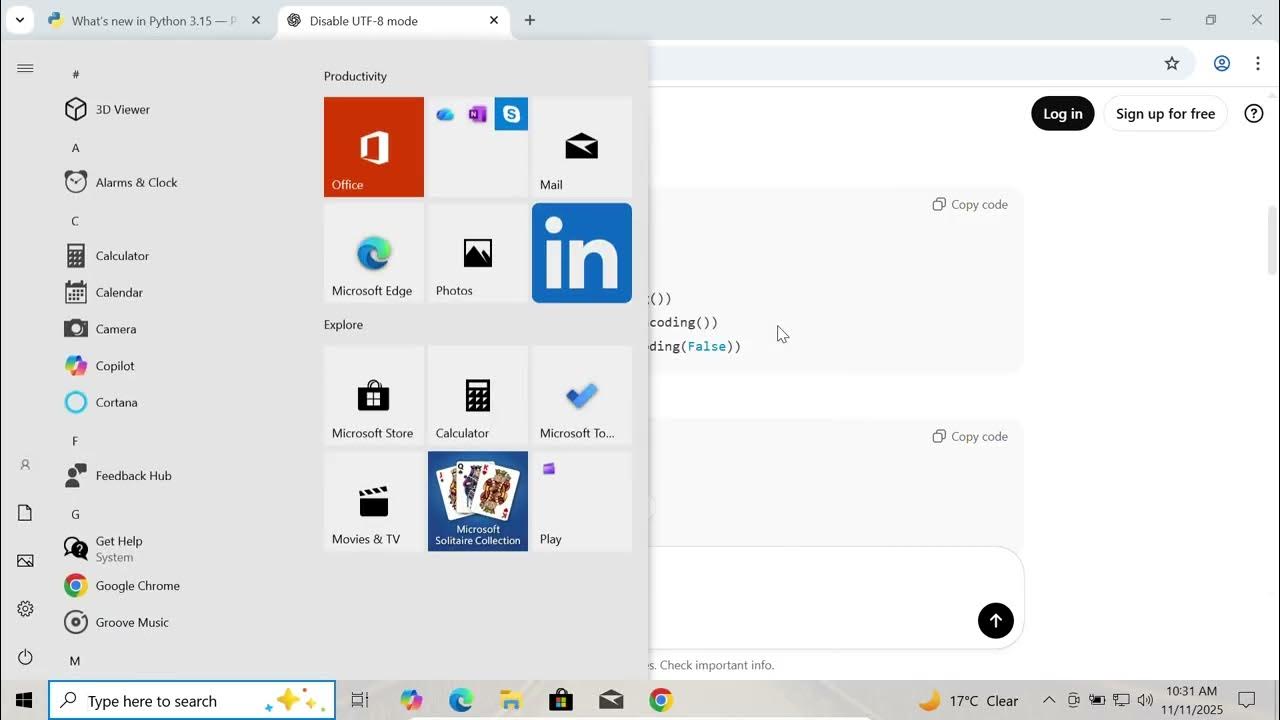Open the user account icon in Start
Viewport: 1280px width, 720px height.
[x=26, y=465]
